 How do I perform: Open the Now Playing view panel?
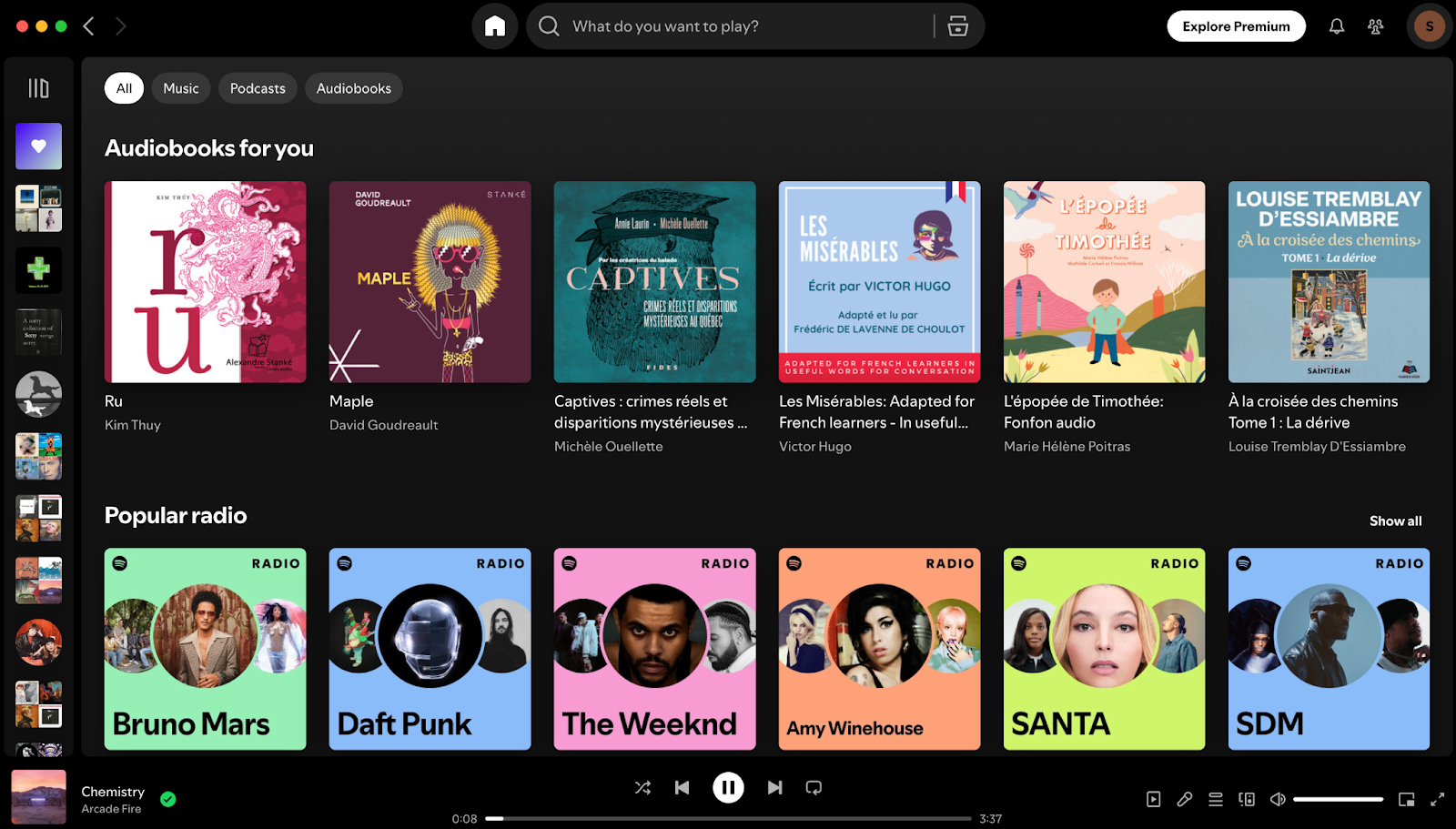tap(1154, 798)
